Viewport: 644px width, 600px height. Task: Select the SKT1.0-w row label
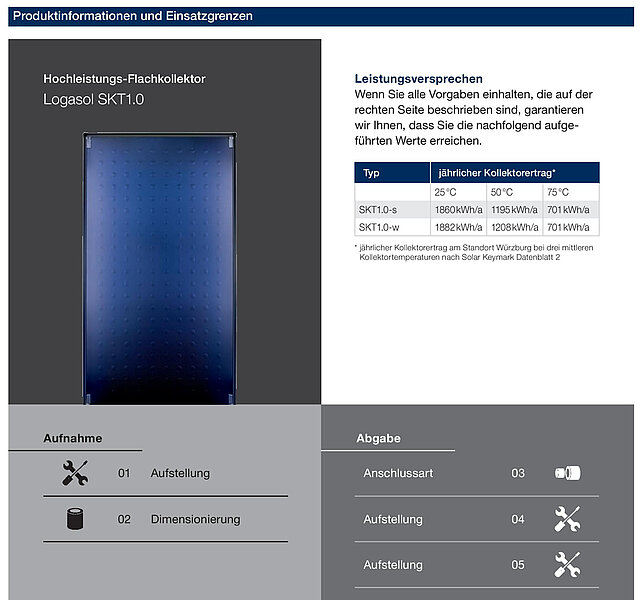[378, 228]
